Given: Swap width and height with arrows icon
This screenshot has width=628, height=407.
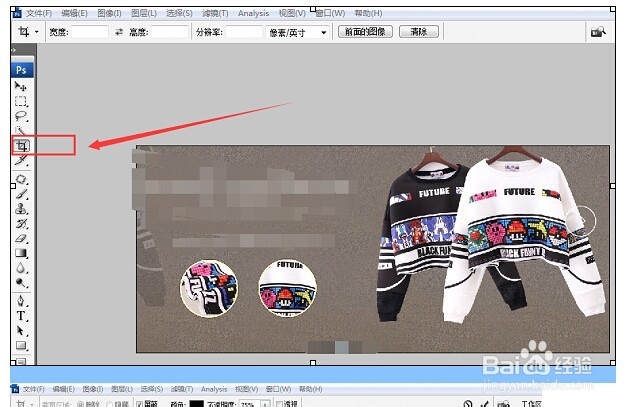Looking at the screenshot, I should click(119, 32).
